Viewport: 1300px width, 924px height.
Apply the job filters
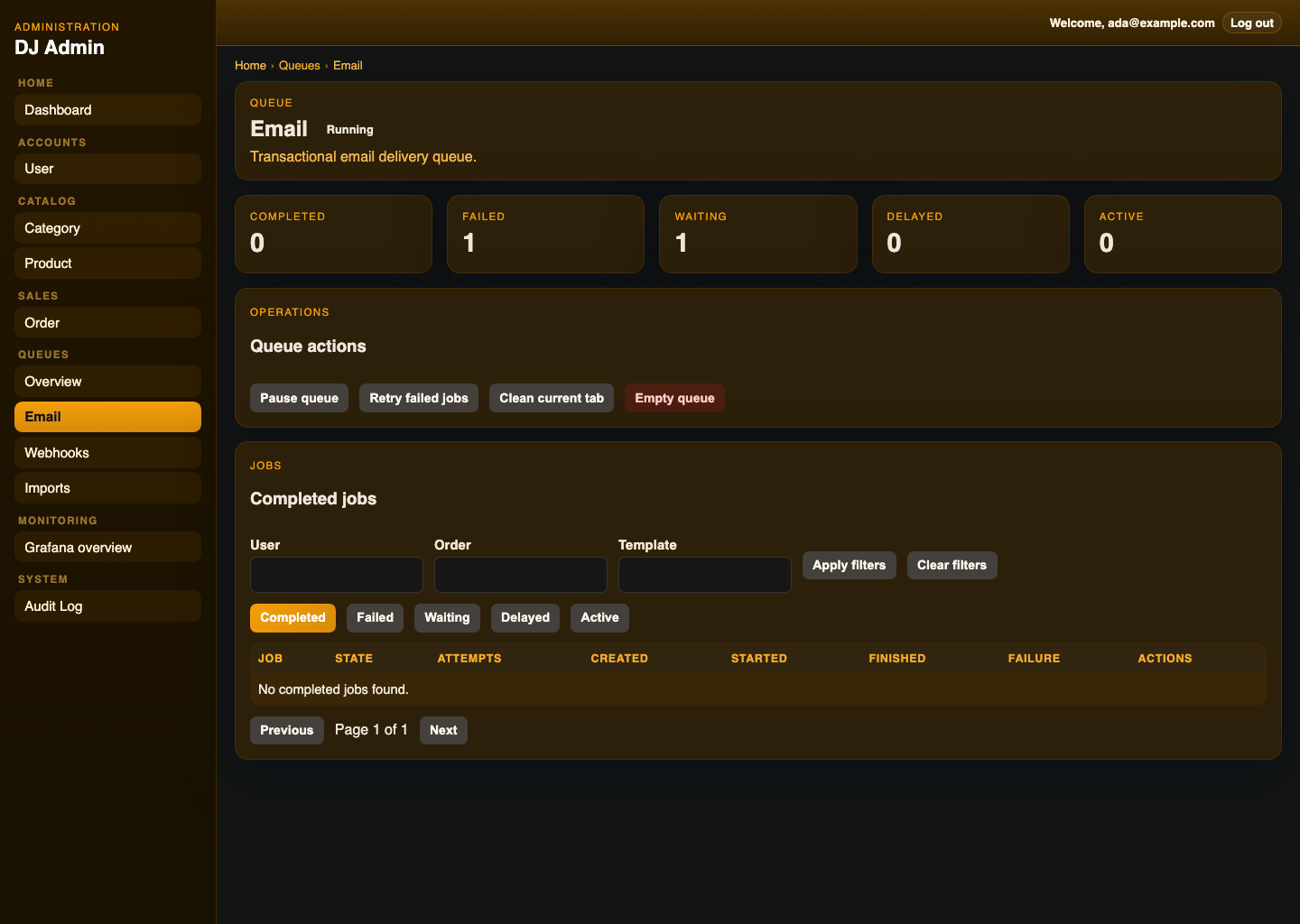849,565
